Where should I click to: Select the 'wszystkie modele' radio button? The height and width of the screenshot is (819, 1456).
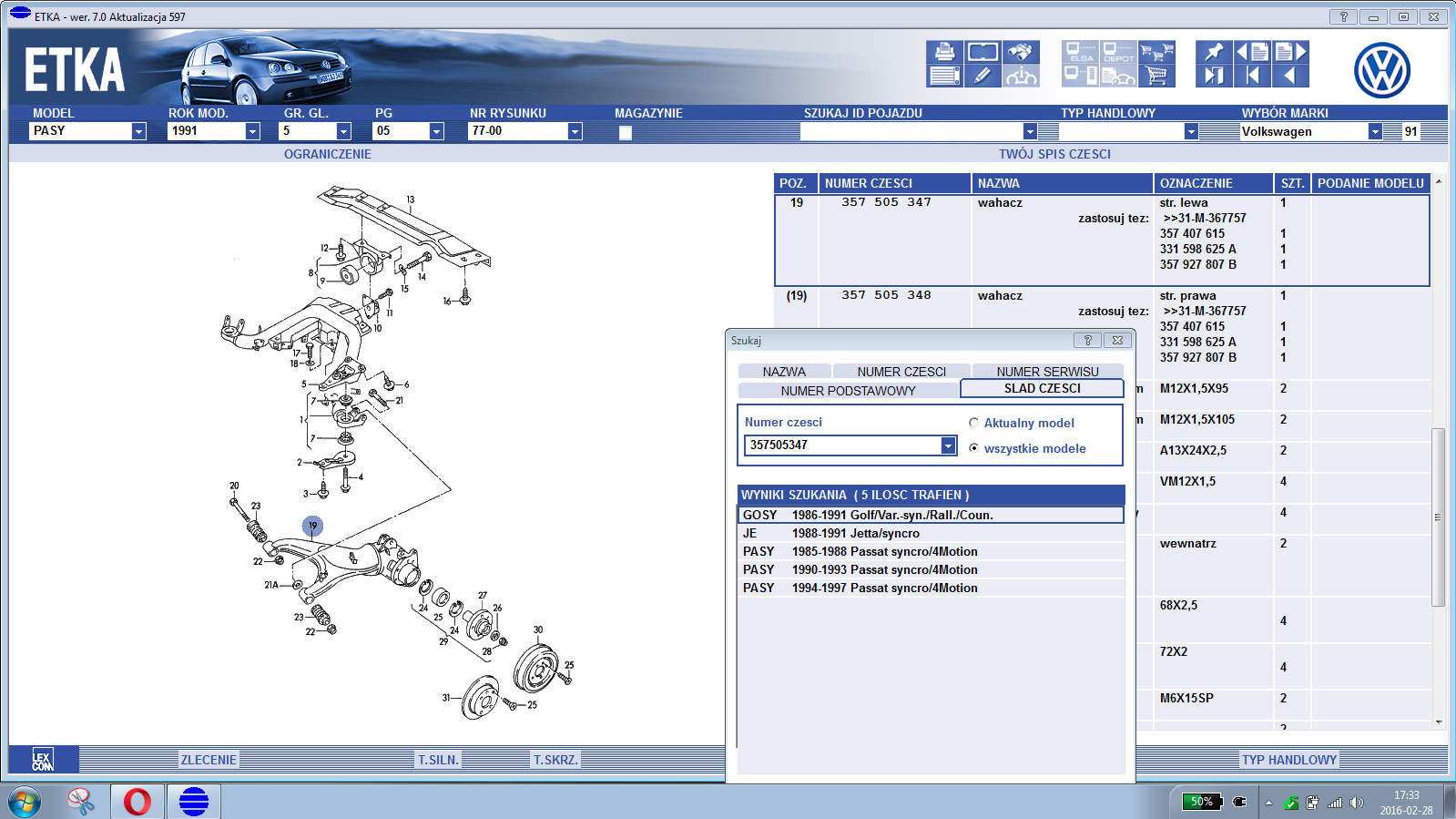973,448
